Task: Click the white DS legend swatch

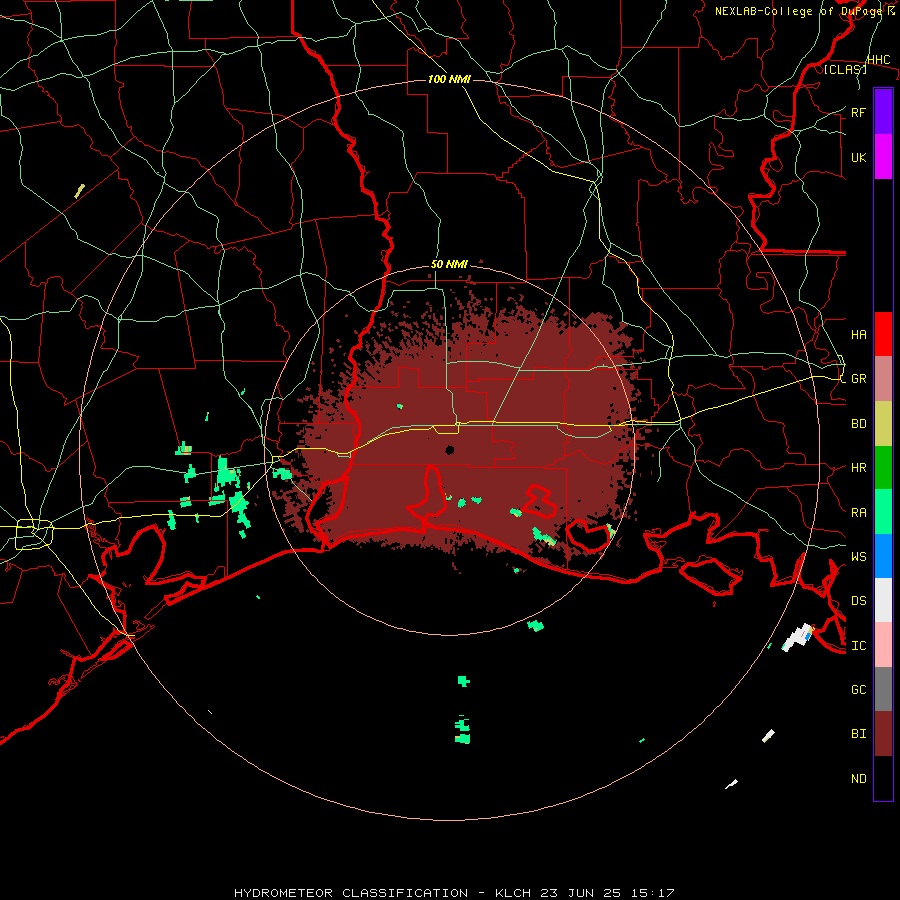Action: pos(883,600)
